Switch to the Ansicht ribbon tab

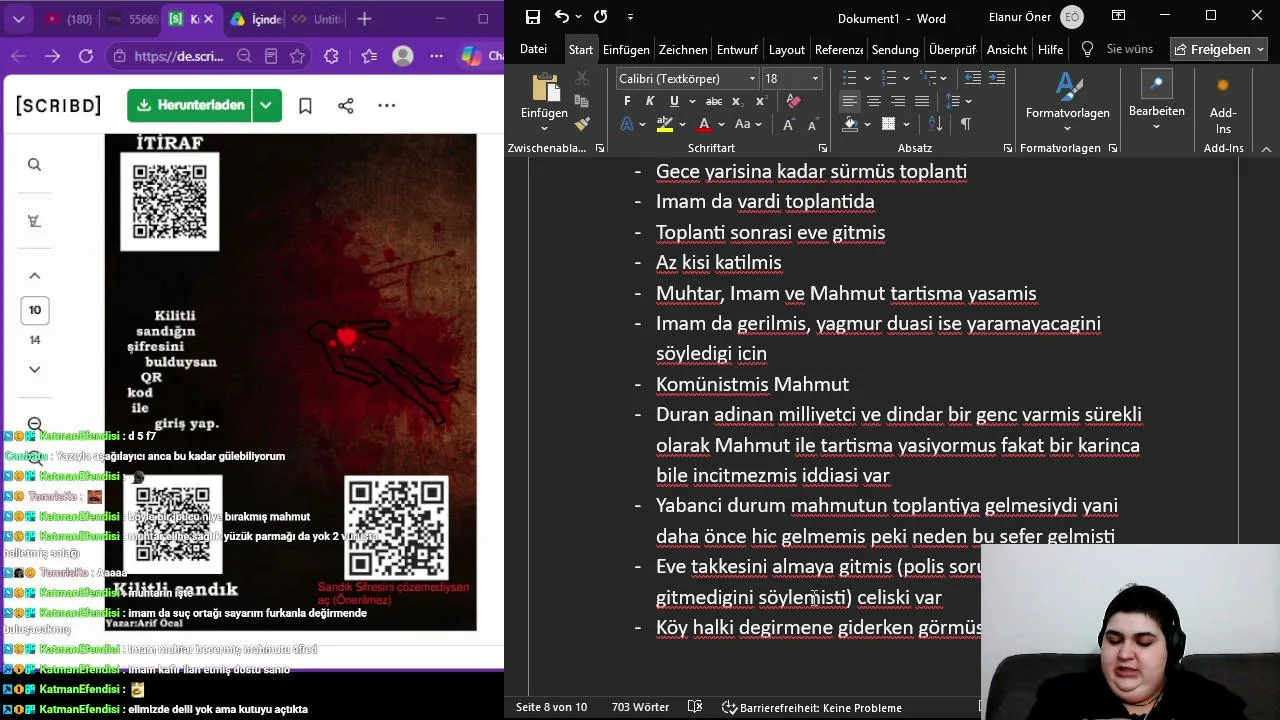coord(1007,49)
